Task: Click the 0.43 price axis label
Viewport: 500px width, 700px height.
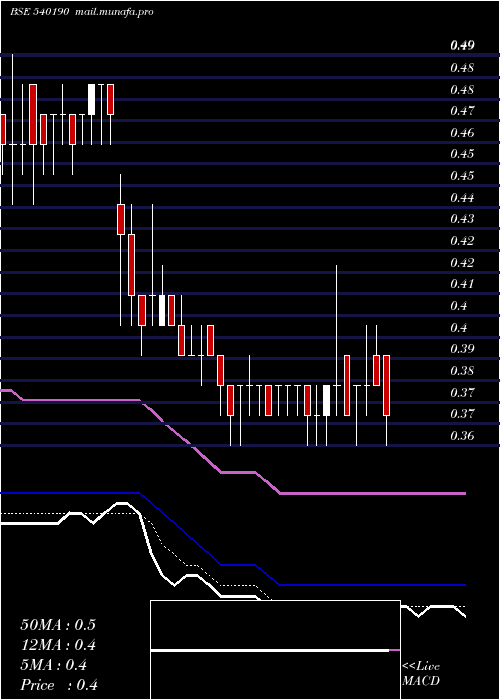Action: [x=462, y=219]
